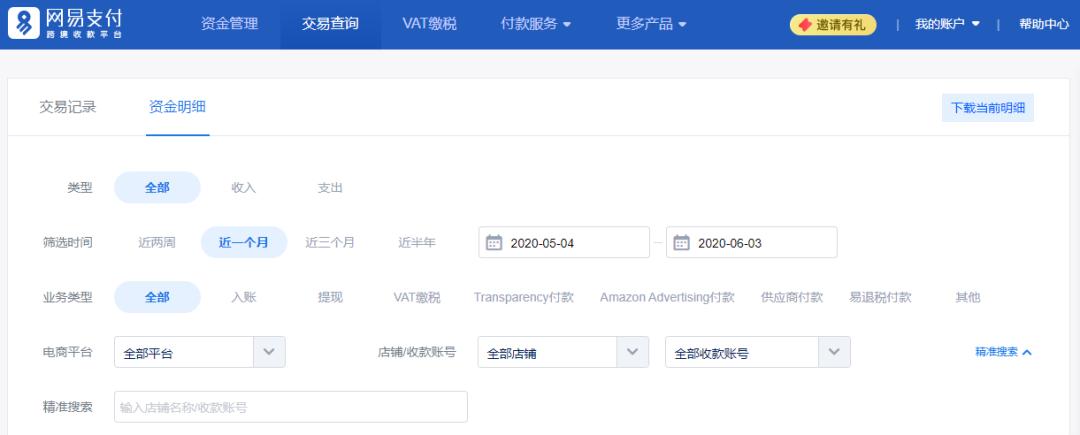Select business type 全部
This screenshot has width=1080, height=435.
pos(157,297)
